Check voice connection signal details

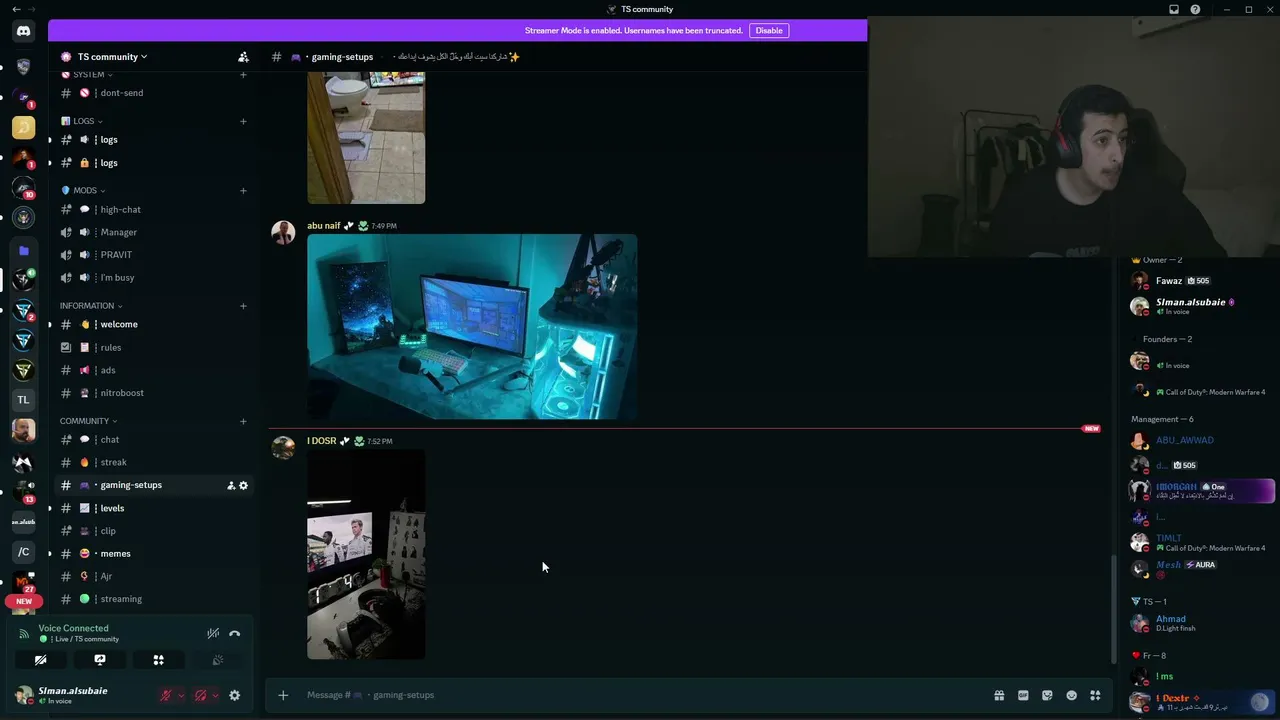(24, 633)
